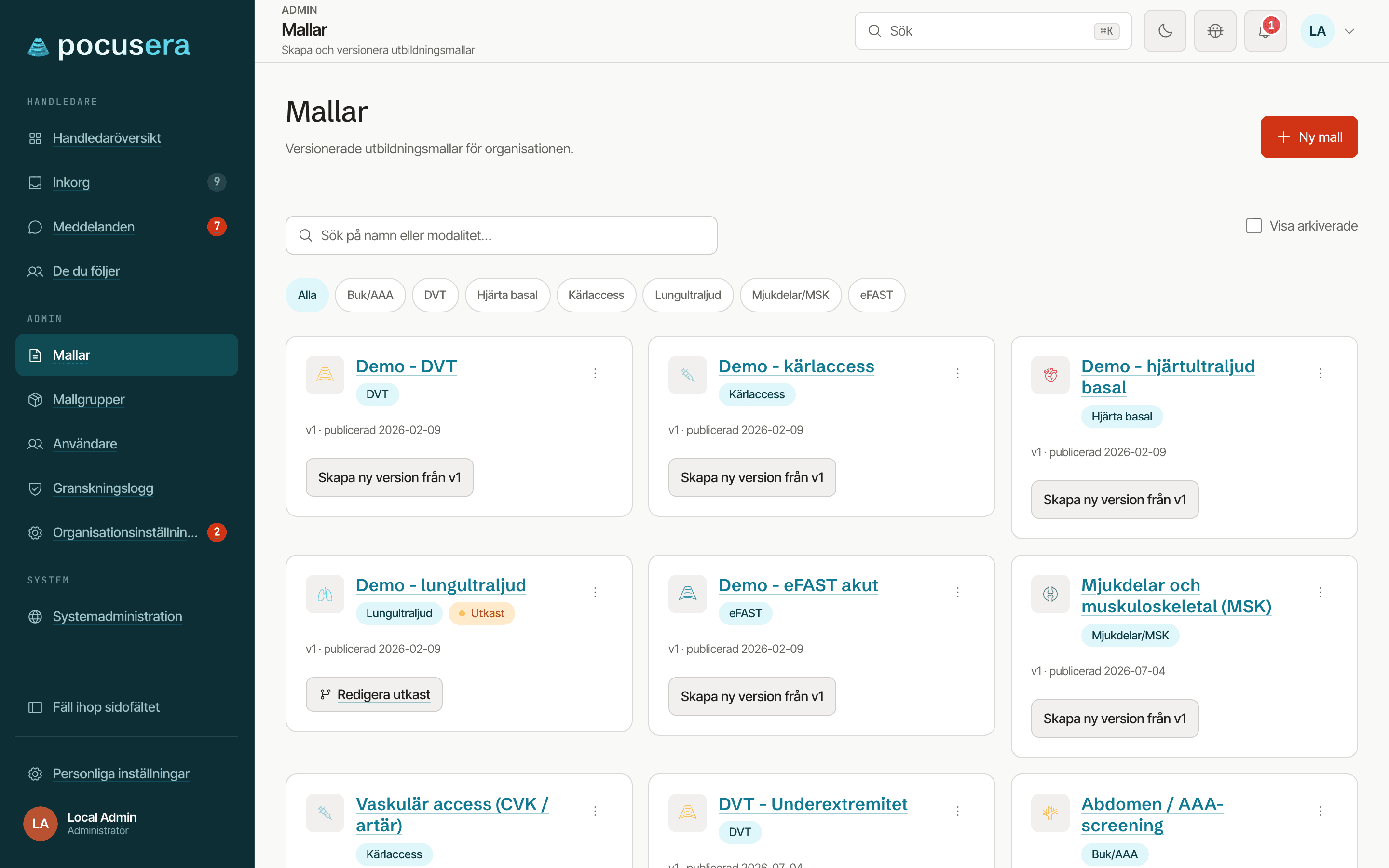The height and width of the screenshot is (868, 1389).
Task: Click the global Sök search box
Action: [x=993, y=31]
